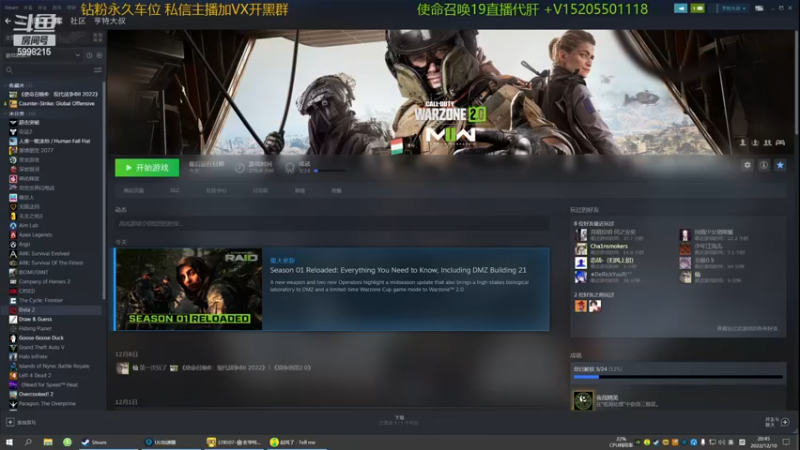Switch to Steam taskbar button
The width and height of the screenshot is (800, 450).
point(108,442)
